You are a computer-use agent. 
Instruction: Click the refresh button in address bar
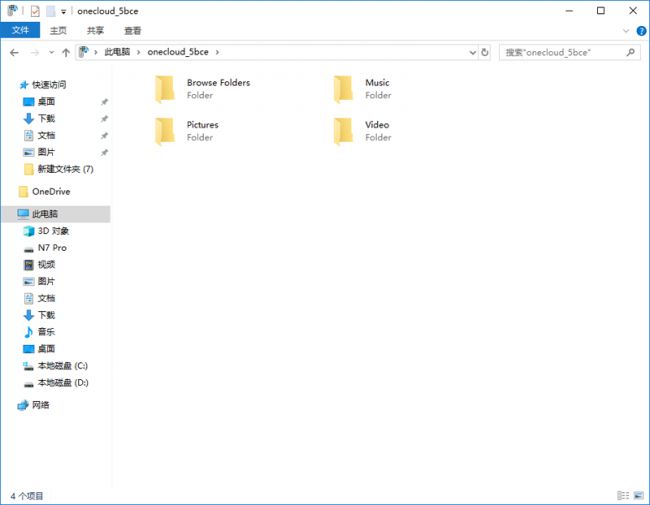(x=485, y=52)
